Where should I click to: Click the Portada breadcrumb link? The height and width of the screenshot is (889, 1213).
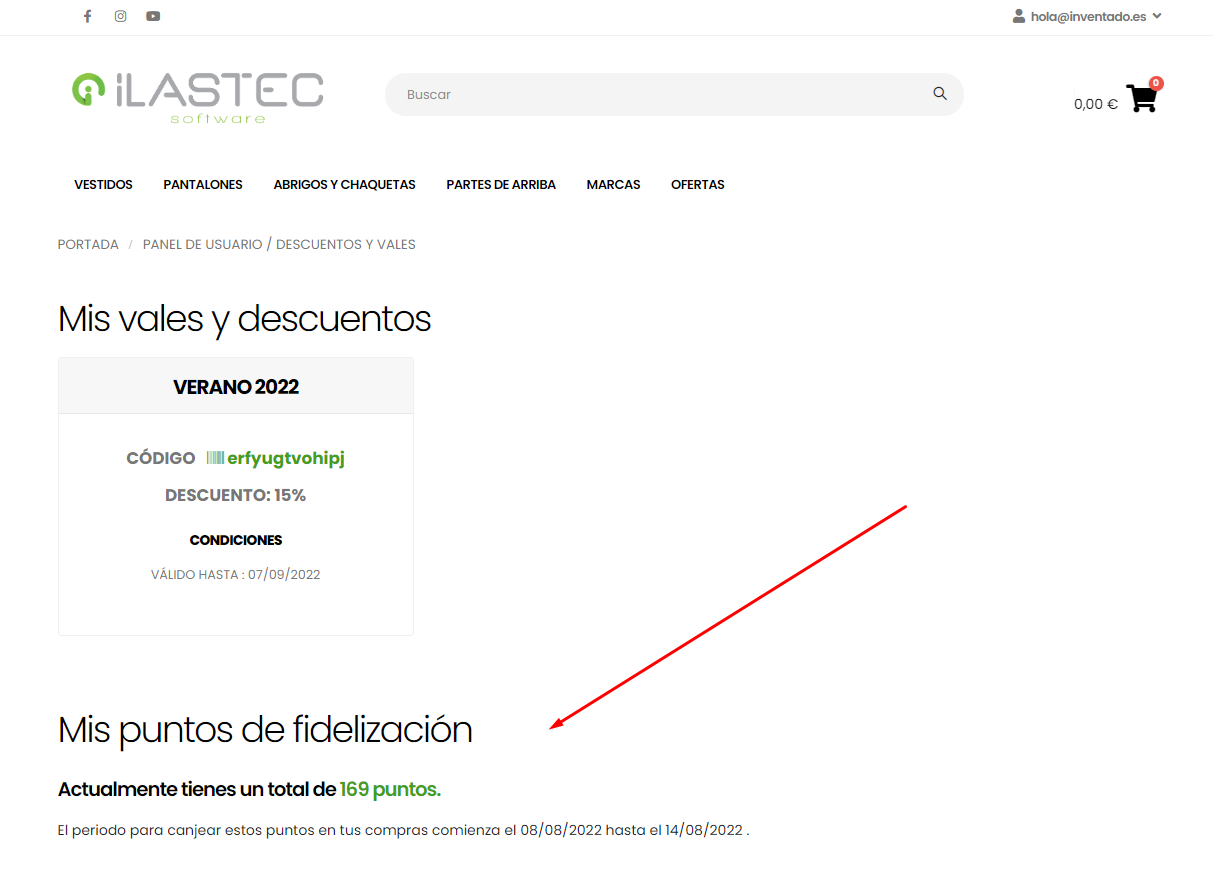tap(88, 245)
